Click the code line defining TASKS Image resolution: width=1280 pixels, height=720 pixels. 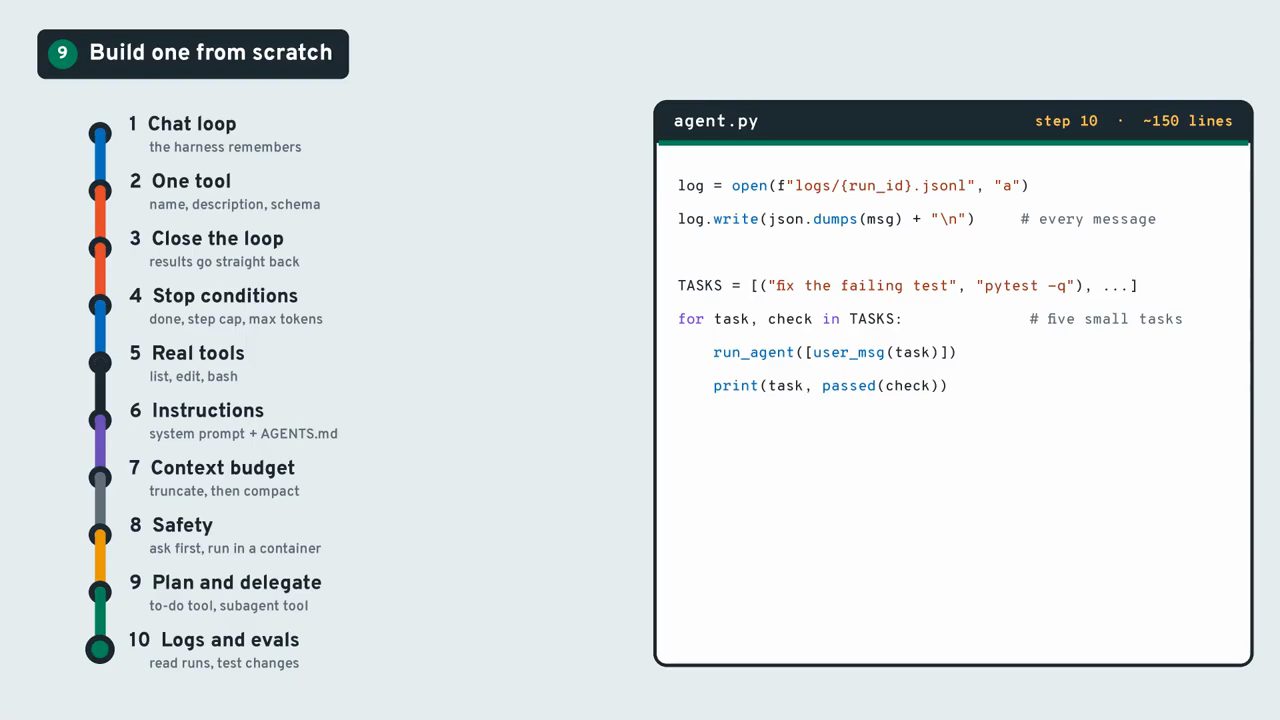(x=908, y=286)
